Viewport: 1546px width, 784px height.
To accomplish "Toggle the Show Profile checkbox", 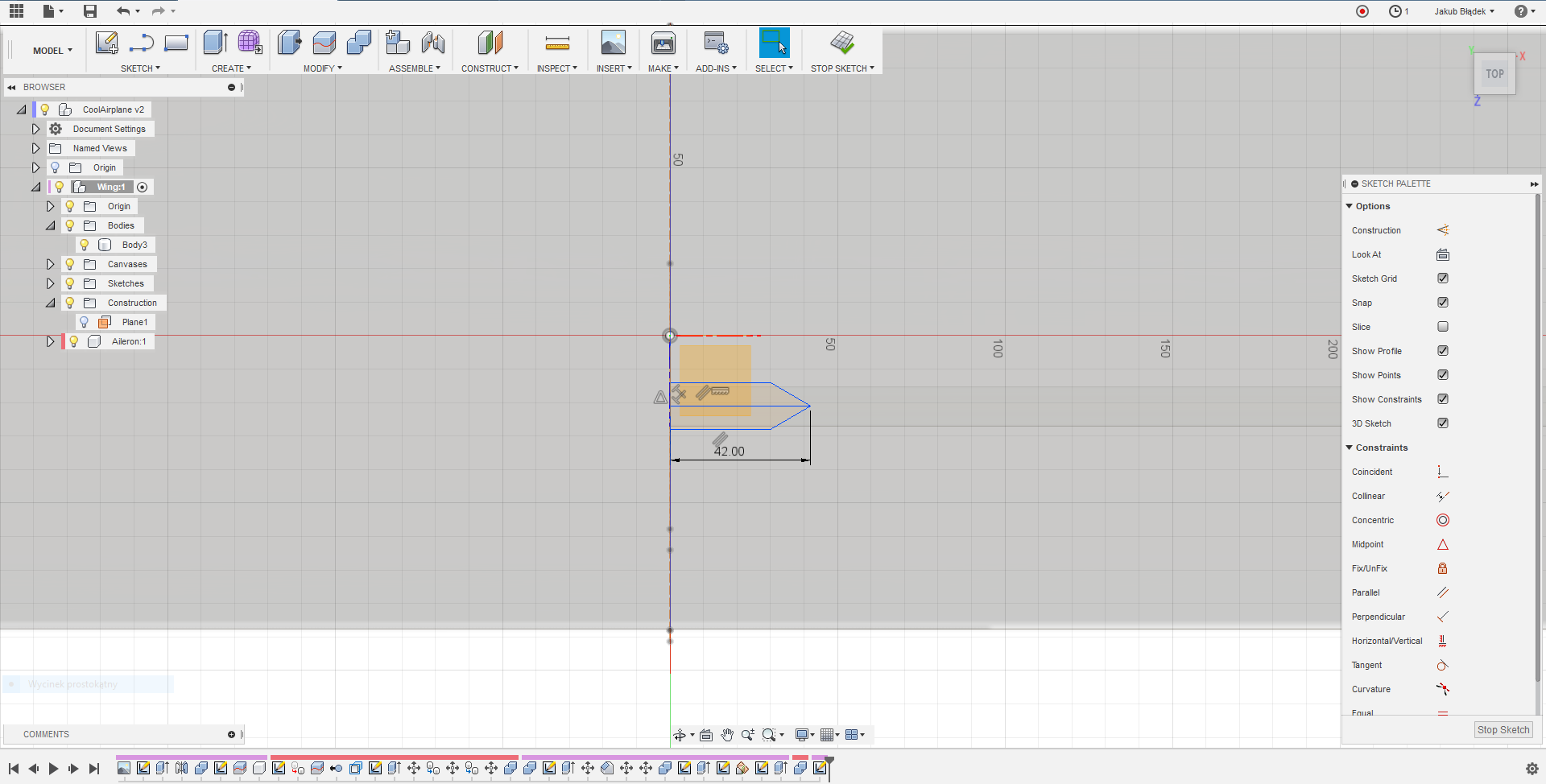I will click(x=1443, y=351).
